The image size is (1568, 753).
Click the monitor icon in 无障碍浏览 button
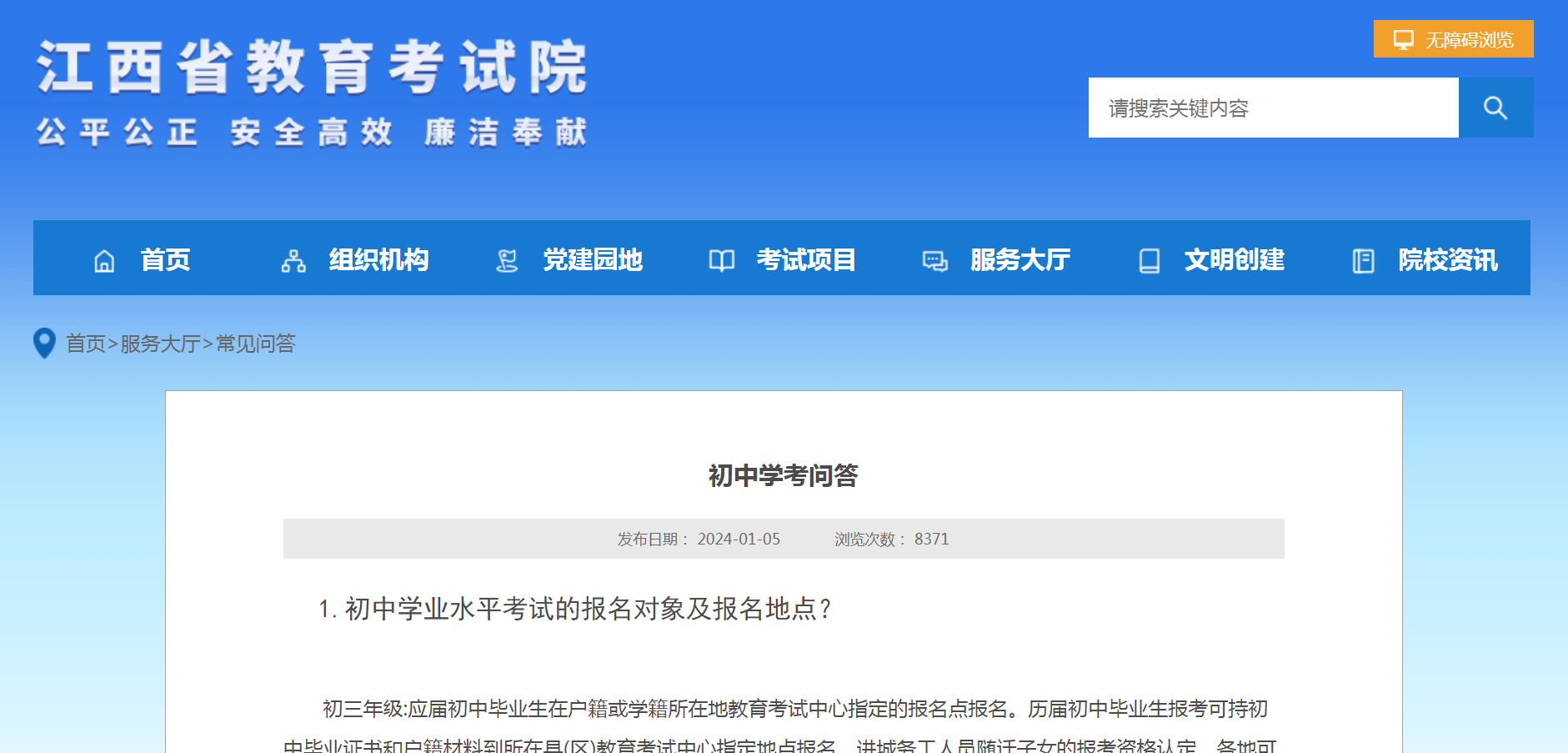point(1404,39)
